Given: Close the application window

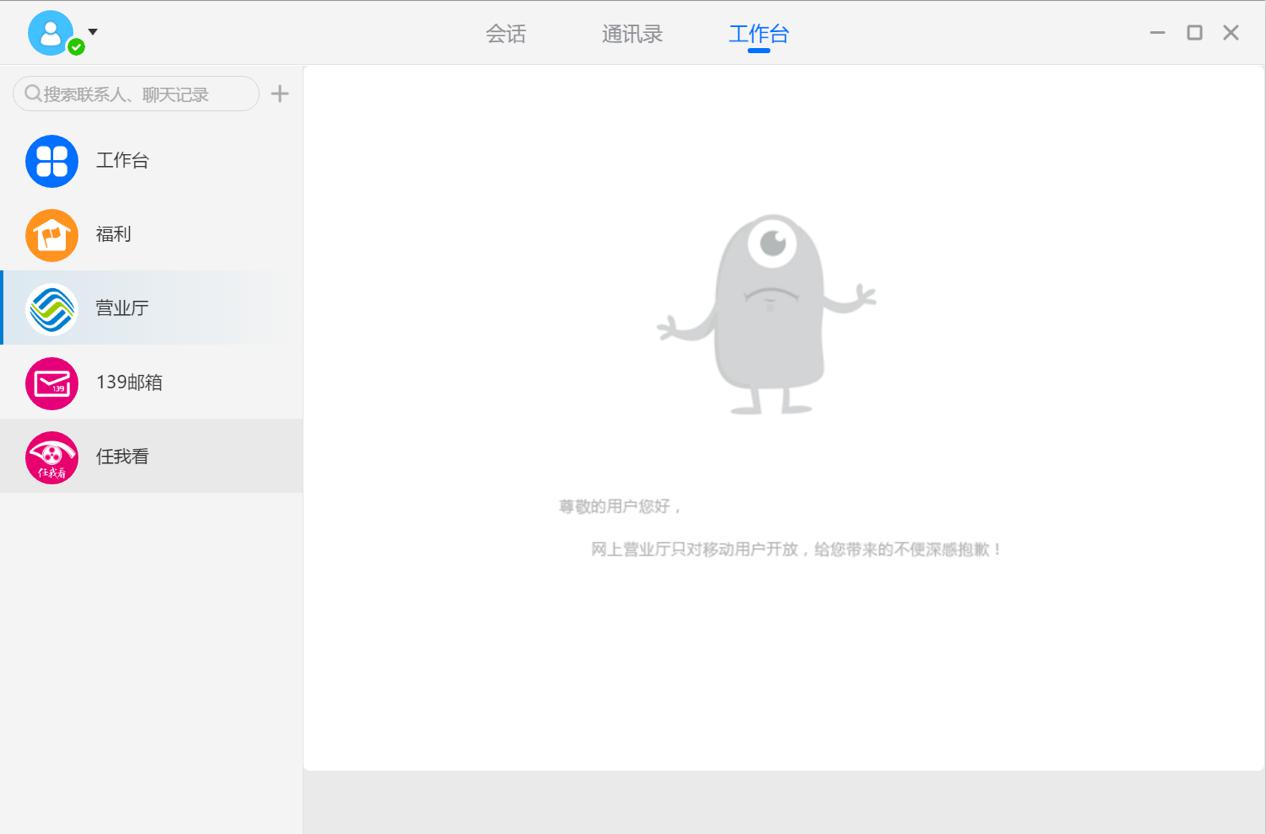Looking at the screenshot, I should (1231, 33).
